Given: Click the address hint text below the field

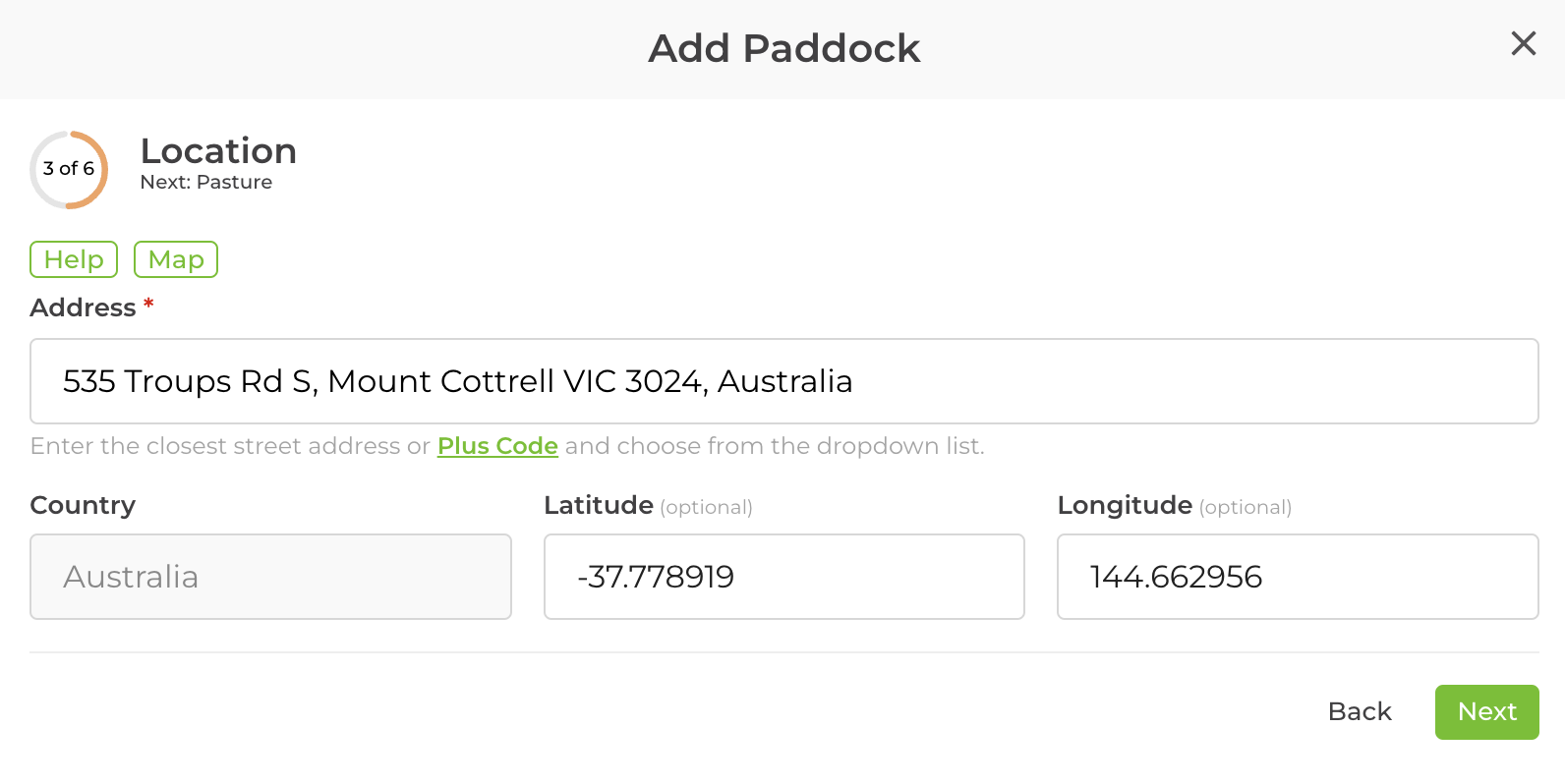Looking at the screenshot, I should 508,446.
